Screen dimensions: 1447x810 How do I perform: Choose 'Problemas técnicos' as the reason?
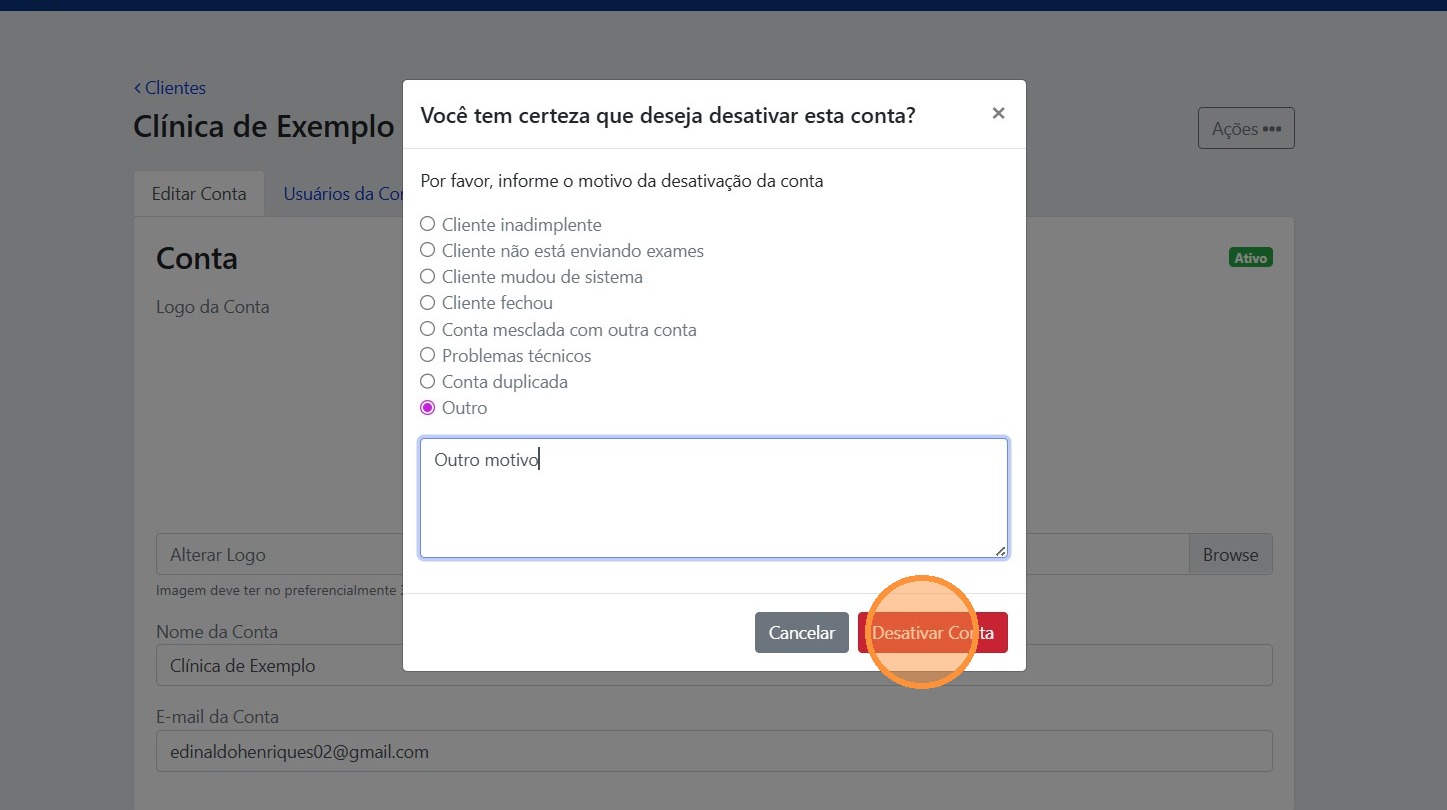click(428, 355)
